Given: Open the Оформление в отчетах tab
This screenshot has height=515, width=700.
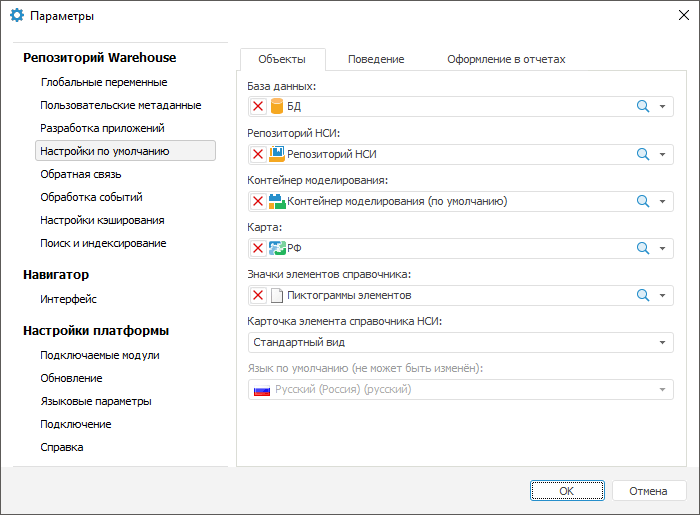Looking at the screenshot, I should point(506,59).
